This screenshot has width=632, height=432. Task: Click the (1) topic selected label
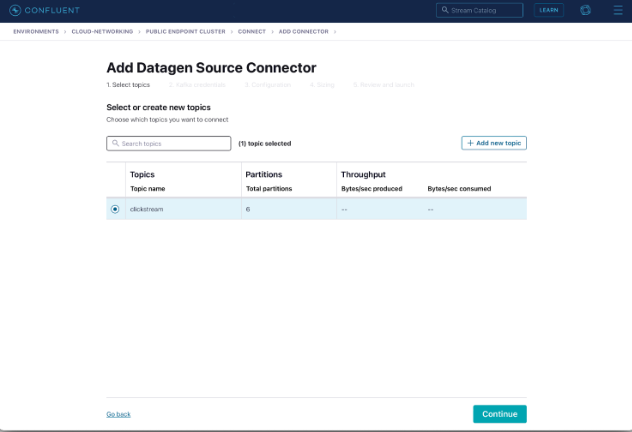[x=264, y=143]
